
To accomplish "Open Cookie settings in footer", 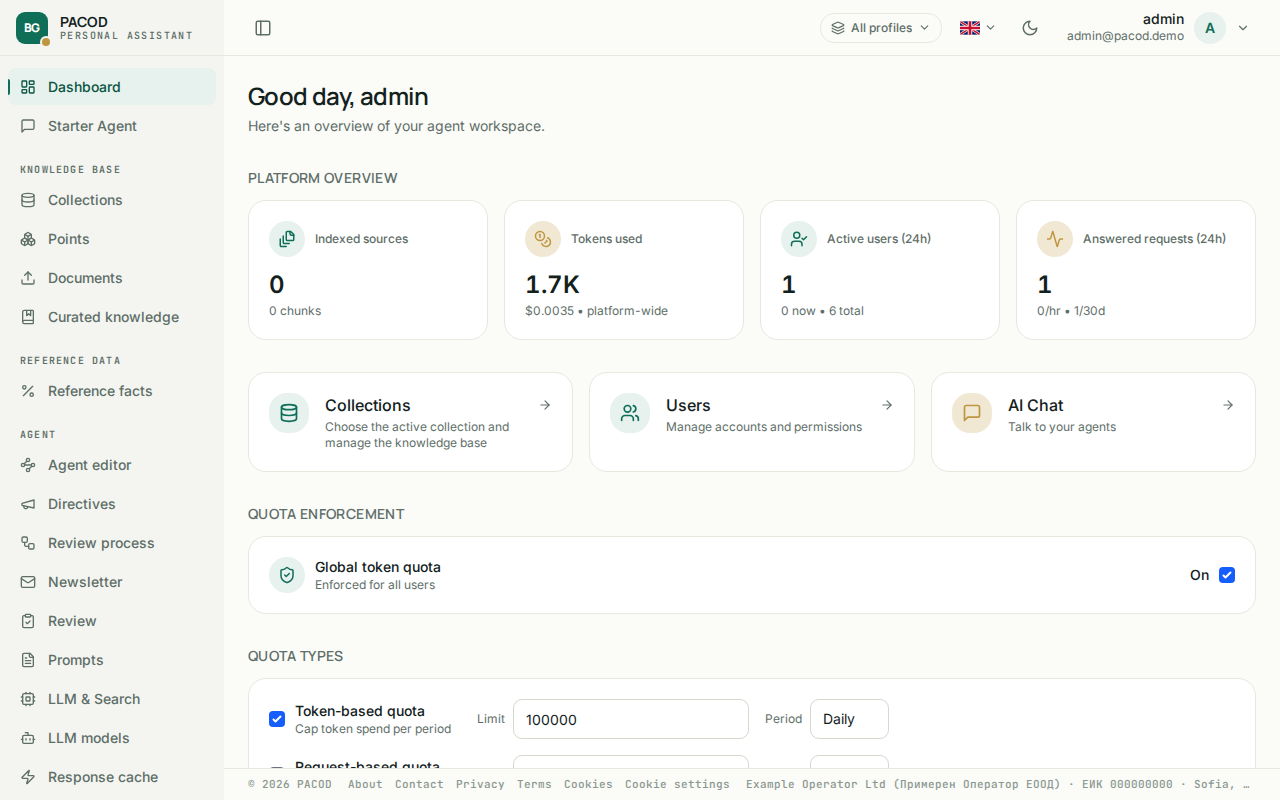I will (677, 784).
